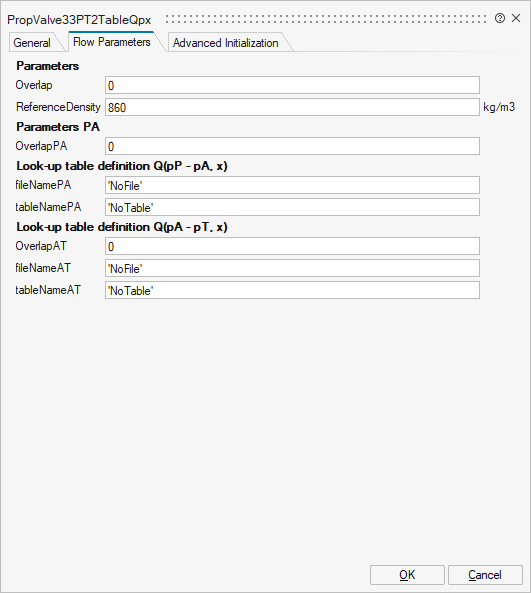Click the 'Look-up table definition Q(pA - pT, x)' heading
The image size is (531, 593).
(122, 227)
